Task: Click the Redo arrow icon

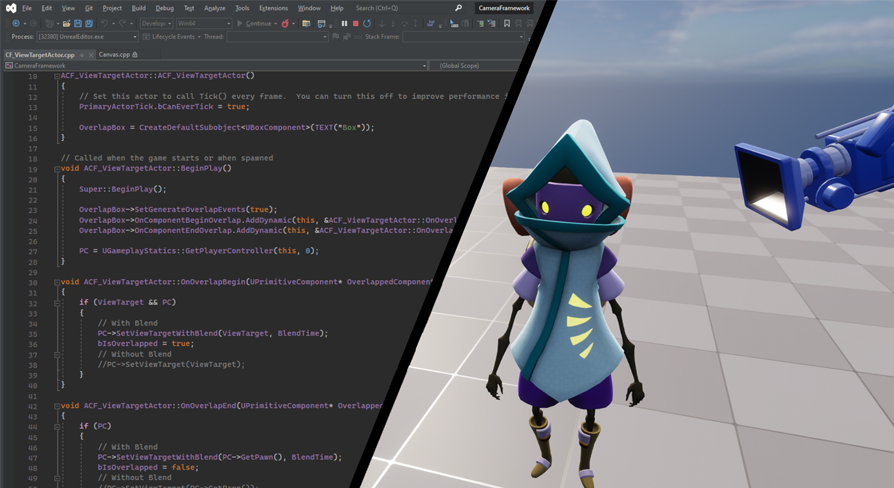Action: pos(122,23)
